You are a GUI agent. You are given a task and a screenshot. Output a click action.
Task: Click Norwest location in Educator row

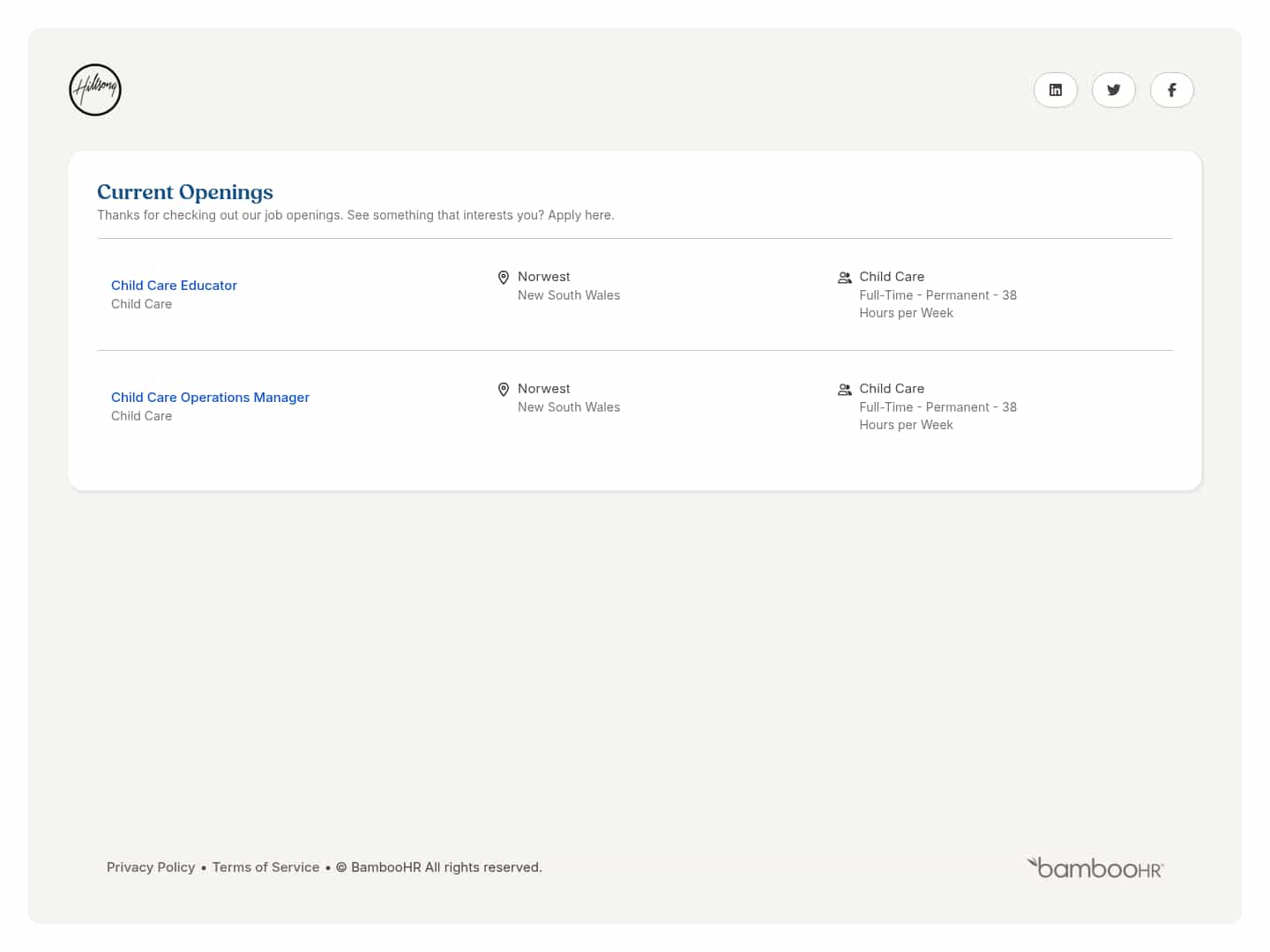point(543,277)
